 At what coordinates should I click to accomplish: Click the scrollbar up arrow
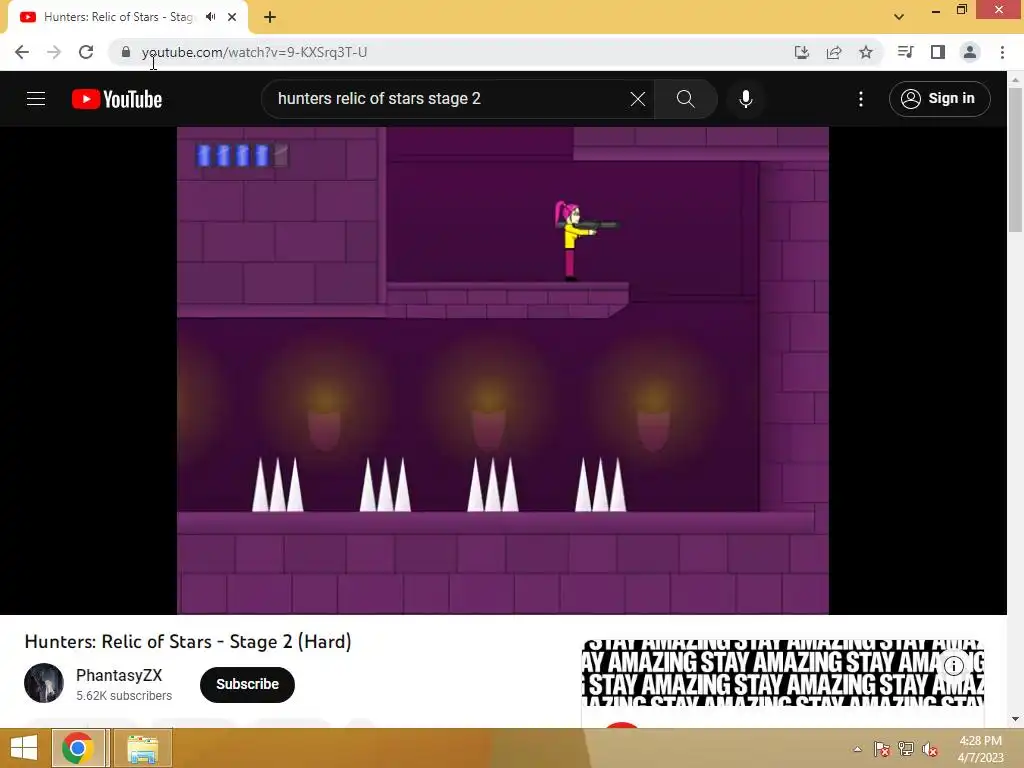click(x=1015, y=80)
